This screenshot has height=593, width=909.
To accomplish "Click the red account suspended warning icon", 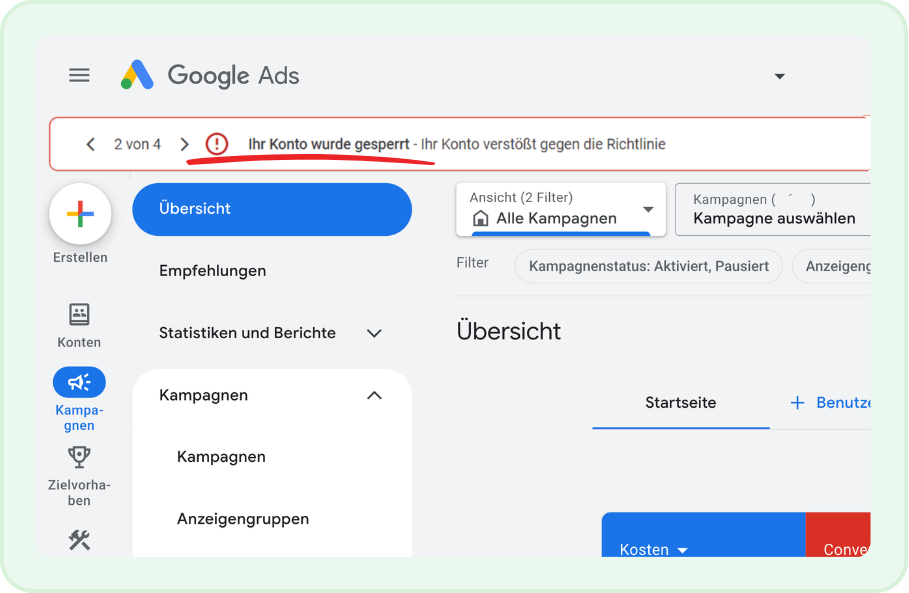I will [217, 144].
